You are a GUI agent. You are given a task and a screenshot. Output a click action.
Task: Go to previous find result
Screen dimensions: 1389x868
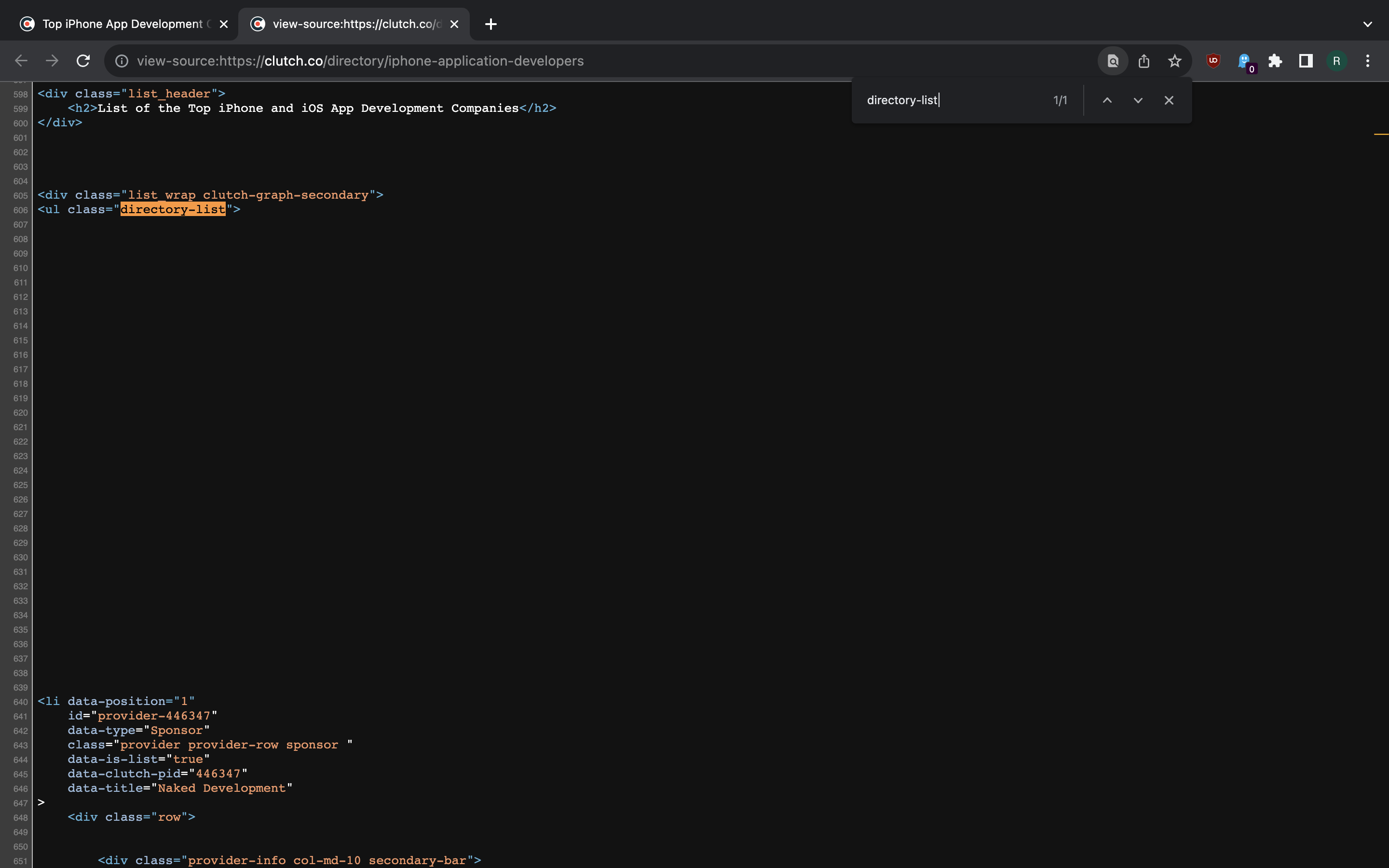point(1106,100)
